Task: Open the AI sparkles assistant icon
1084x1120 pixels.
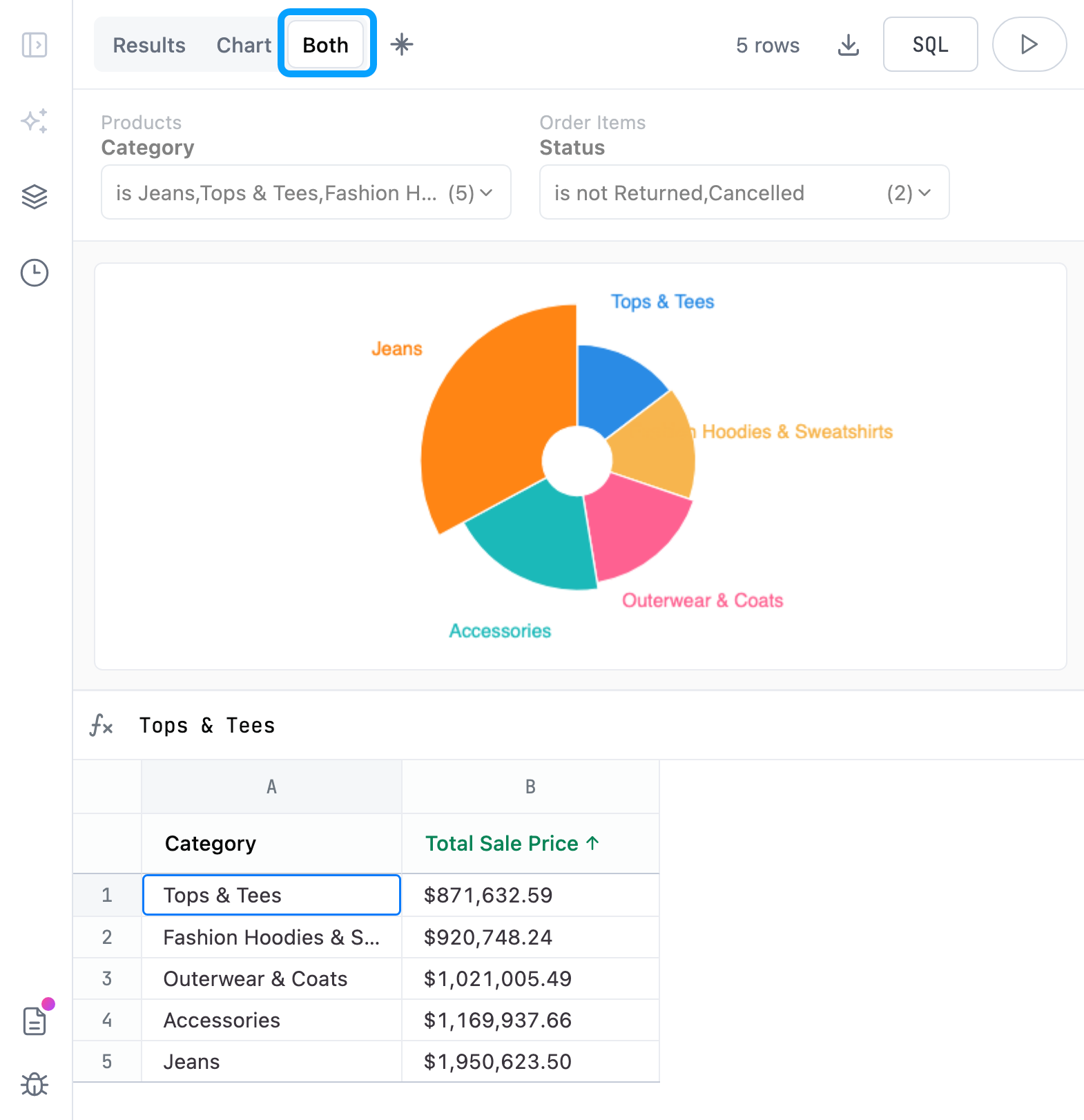Action: (35, 122)
